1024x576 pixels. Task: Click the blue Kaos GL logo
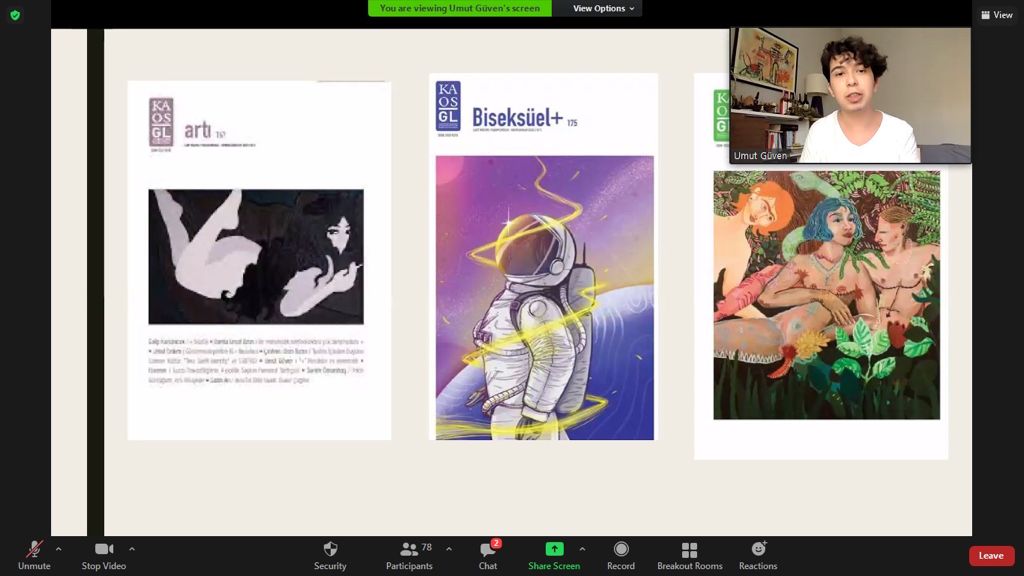point(448,106)
